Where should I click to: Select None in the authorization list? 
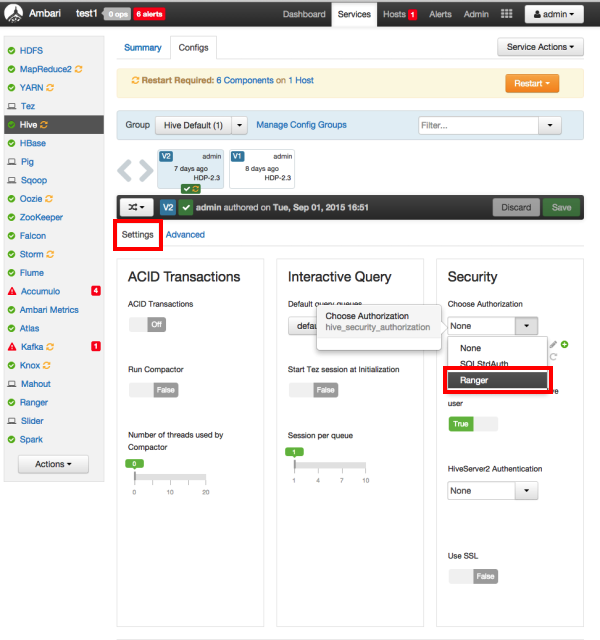pos(498,348)
